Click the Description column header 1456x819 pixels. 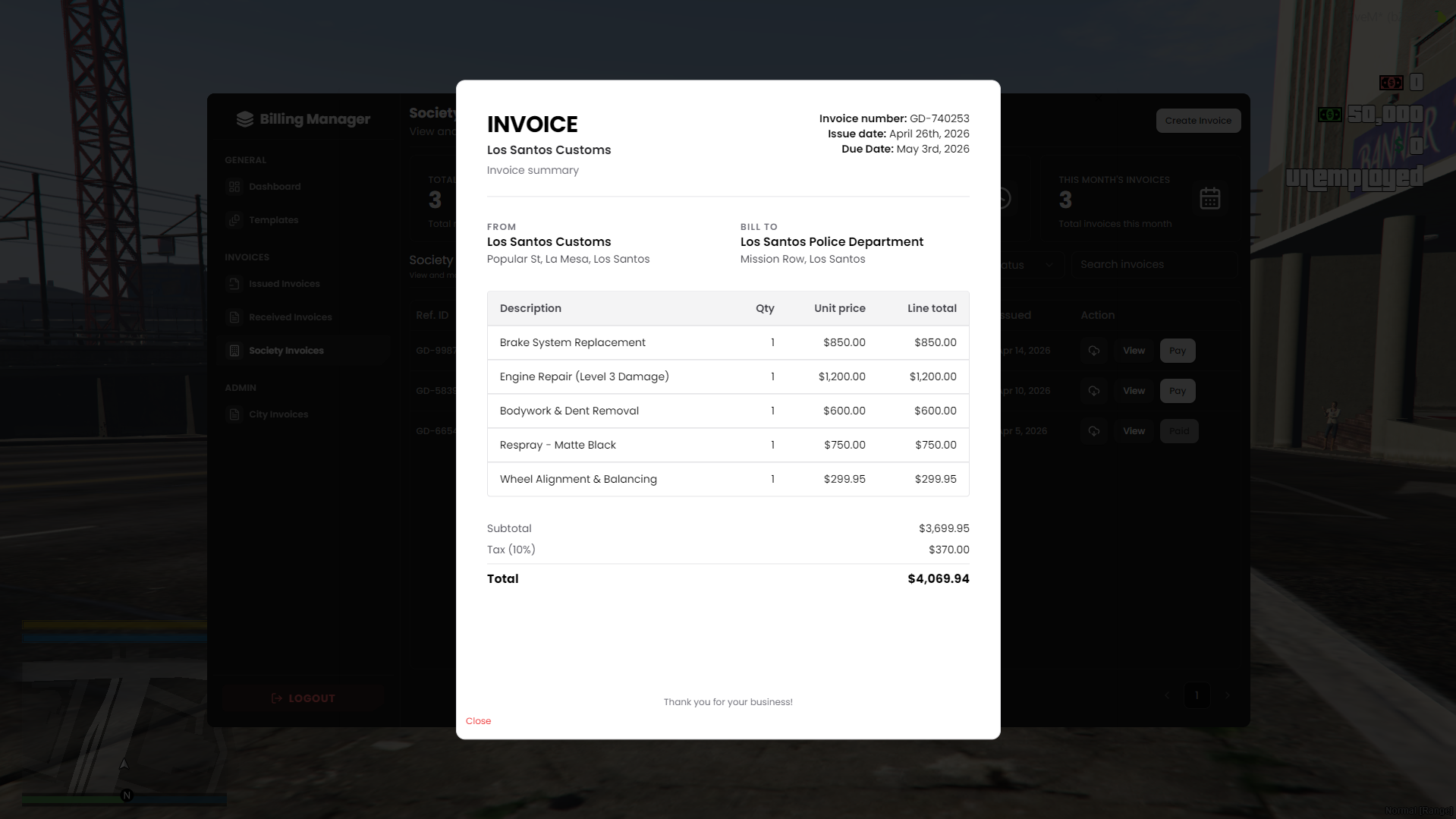(530, 308)
